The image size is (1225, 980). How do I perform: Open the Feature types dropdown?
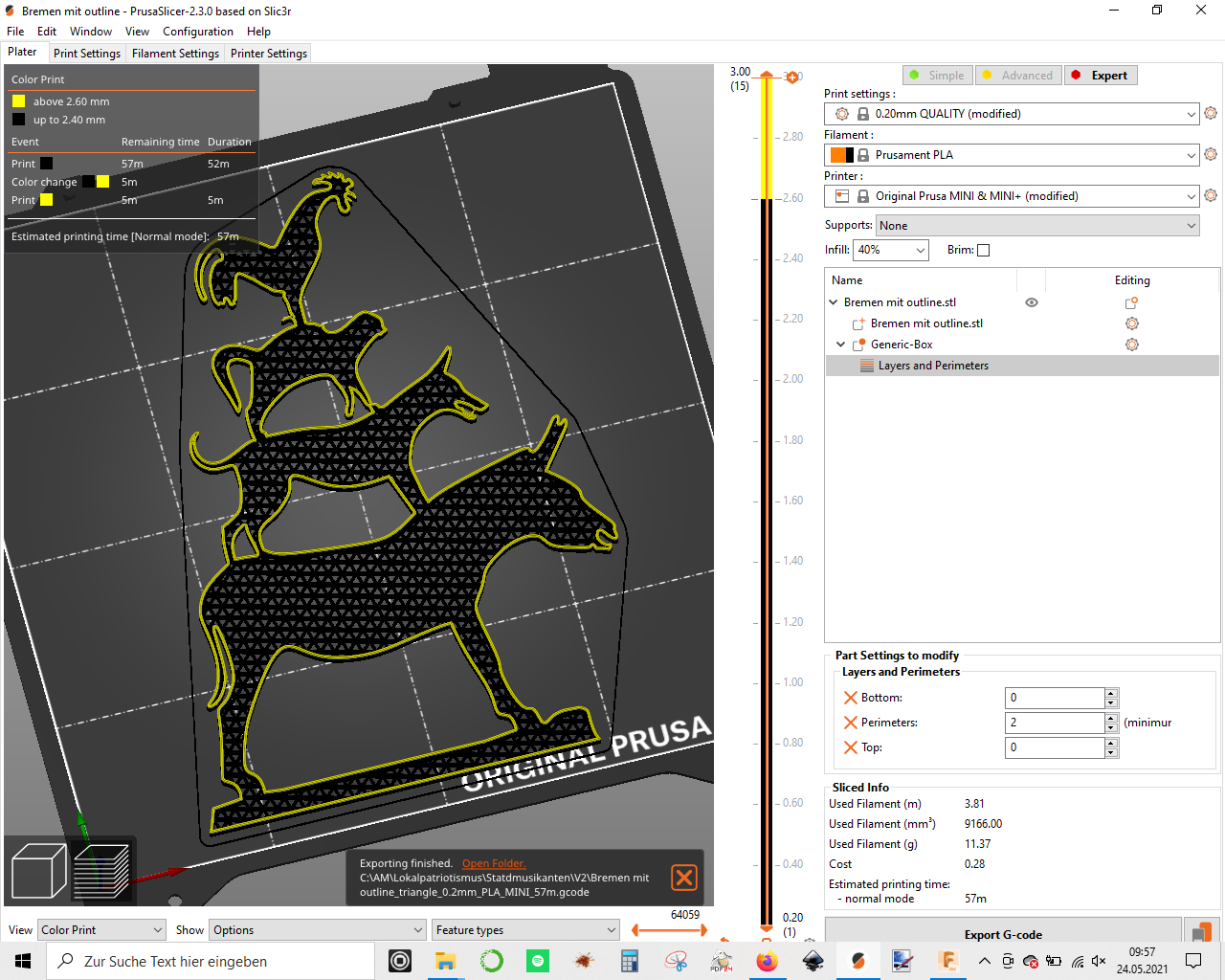point(526,930)
